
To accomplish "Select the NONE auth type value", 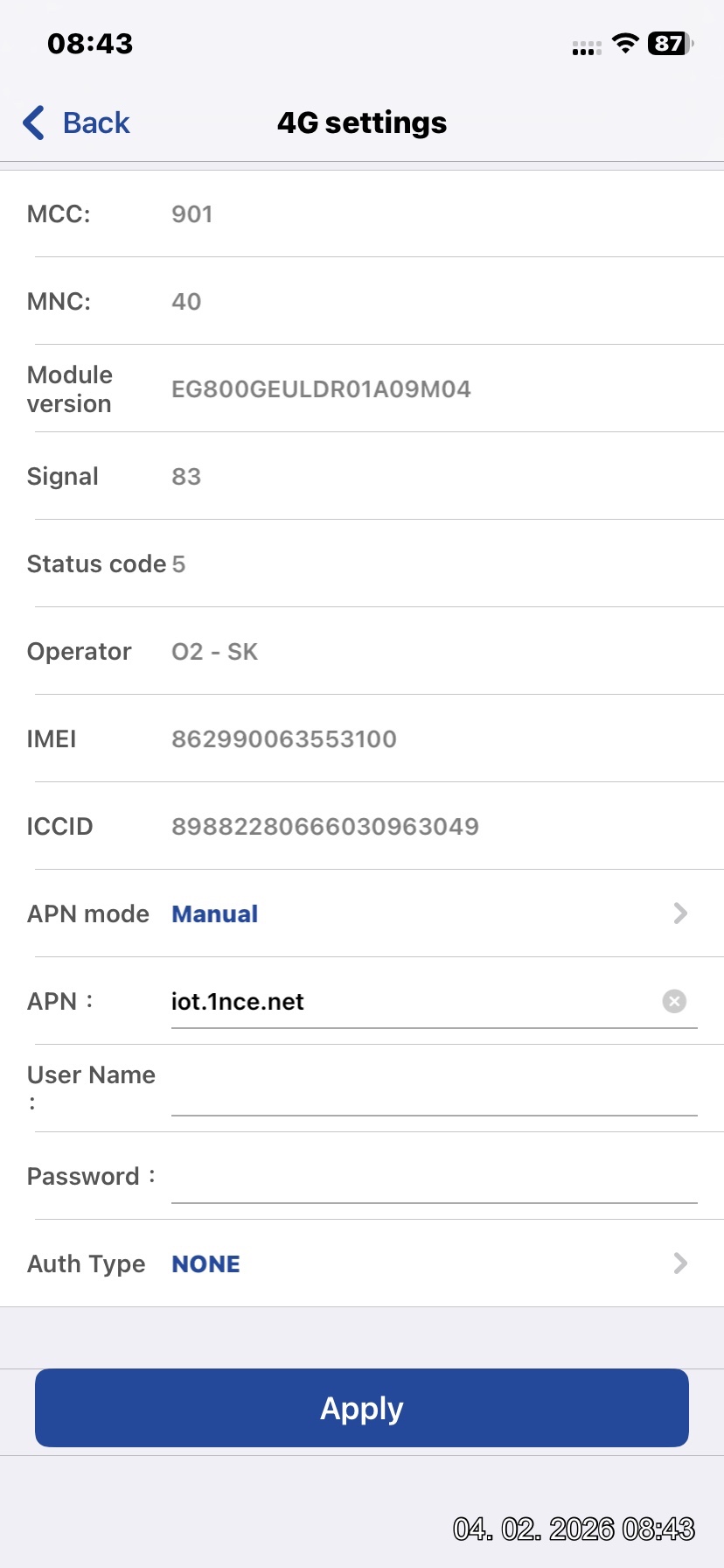I will click(x=205, y=1263).
